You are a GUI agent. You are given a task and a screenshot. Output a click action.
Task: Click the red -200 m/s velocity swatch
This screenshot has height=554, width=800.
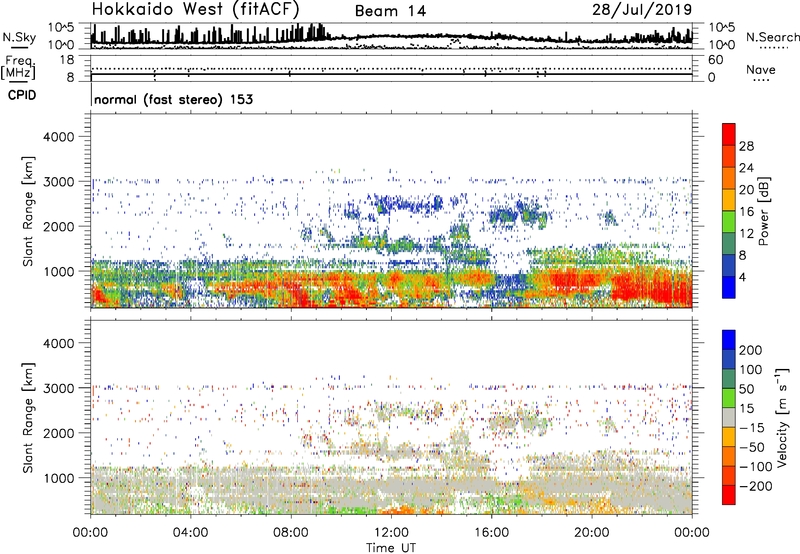pyautogui.click(x=729, y=495)
